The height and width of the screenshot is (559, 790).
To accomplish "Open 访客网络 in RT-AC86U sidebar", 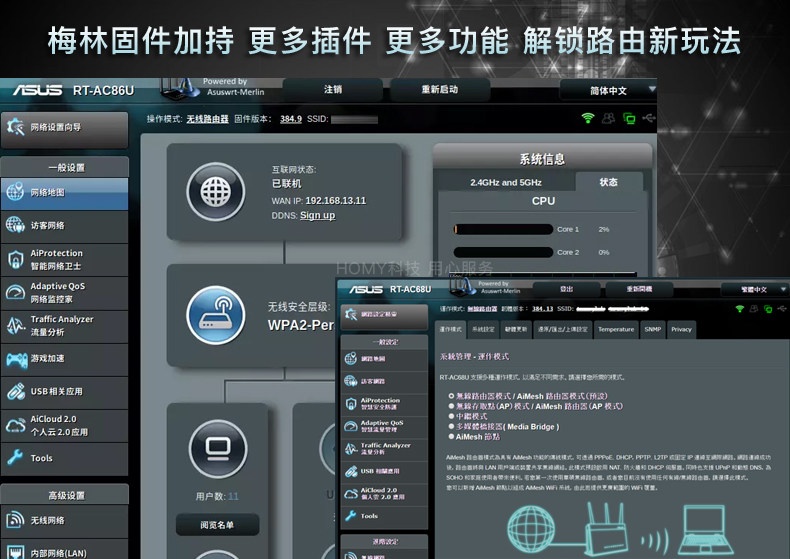I will click(x=64, y=226).
